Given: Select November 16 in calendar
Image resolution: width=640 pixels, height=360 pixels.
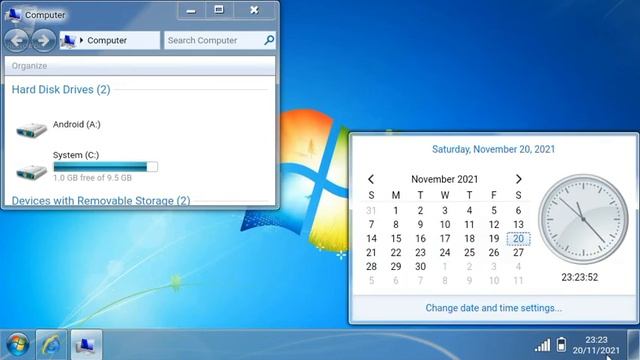Looking at the screenshot, I should click(x=420, y=239).
